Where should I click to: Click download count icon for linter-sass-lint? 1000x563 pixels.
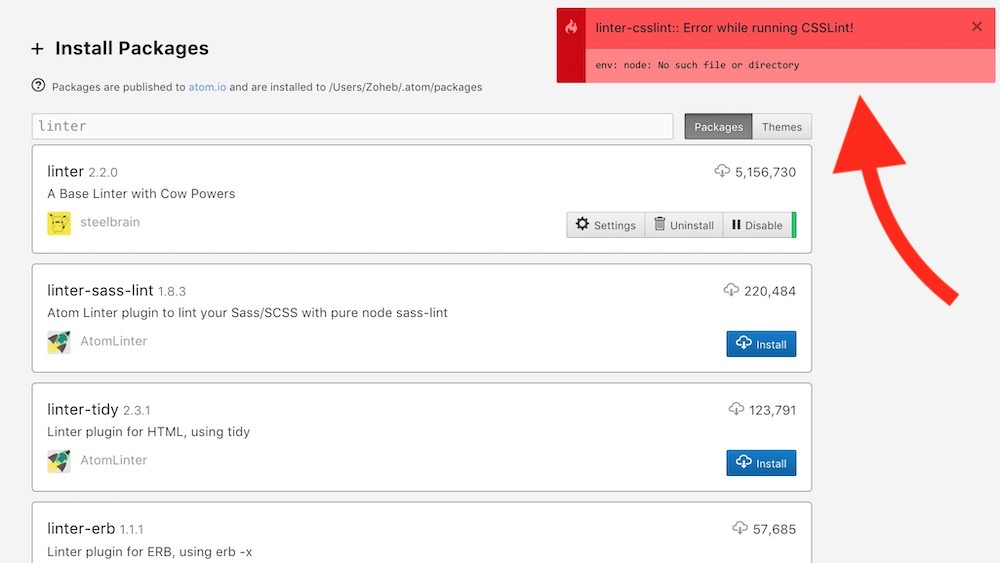731,290
